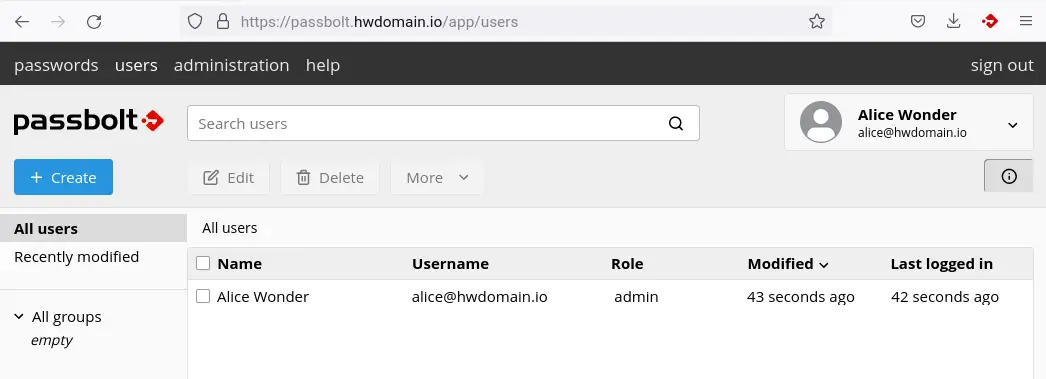Open the More actions dropdown

coord(437,177)
